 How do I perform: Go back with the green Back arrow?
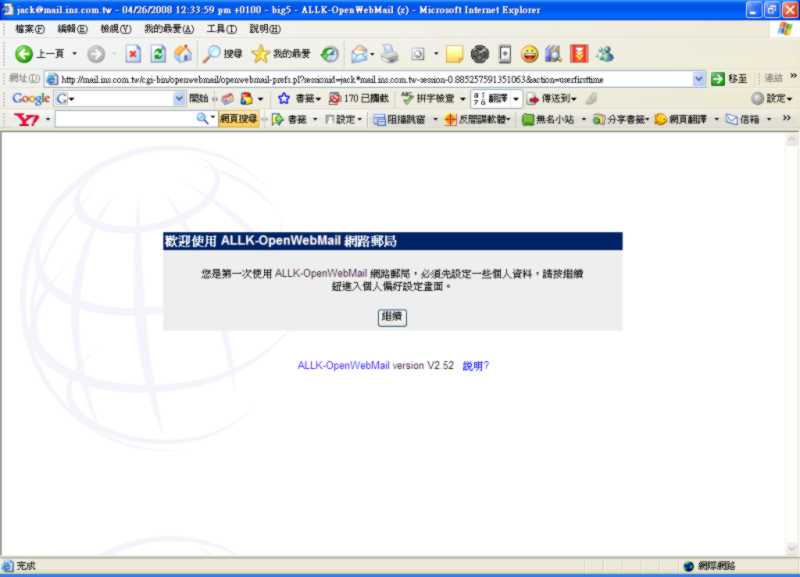[x=23, y=54]
